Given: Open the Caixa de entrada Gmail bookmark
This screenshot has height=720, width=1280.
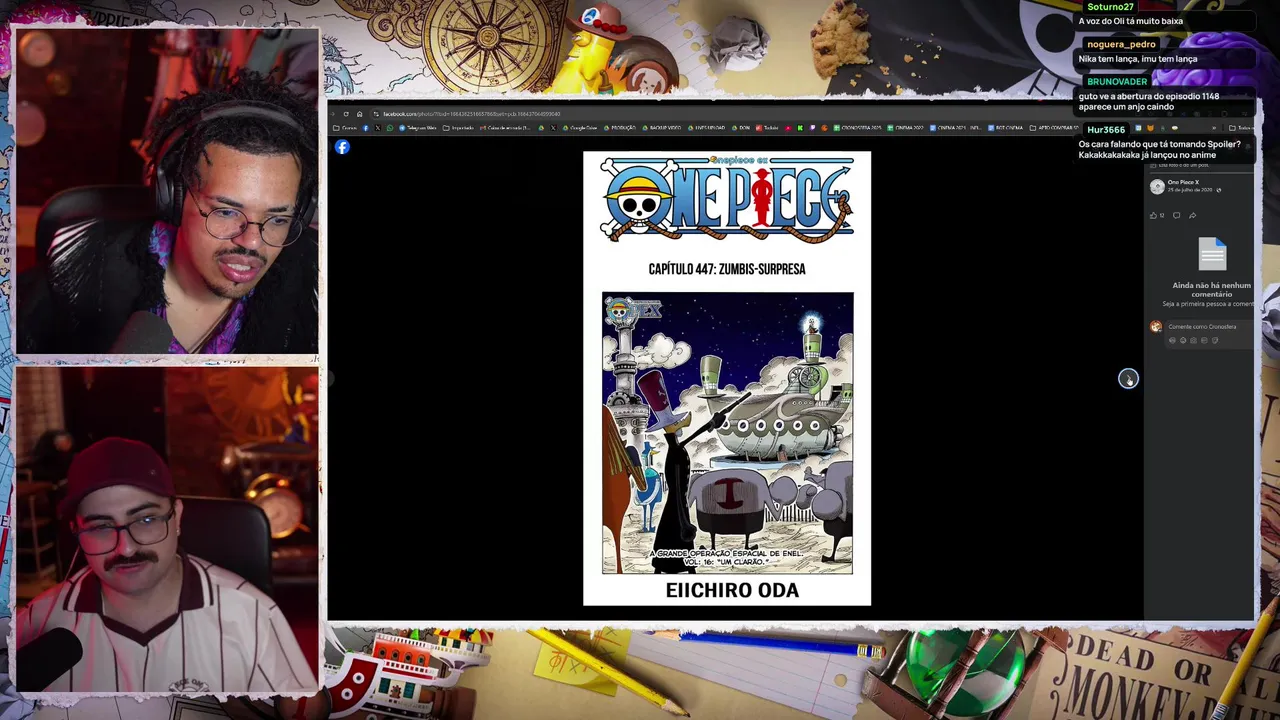Looking at the screenshot, I should click(505, 128).
